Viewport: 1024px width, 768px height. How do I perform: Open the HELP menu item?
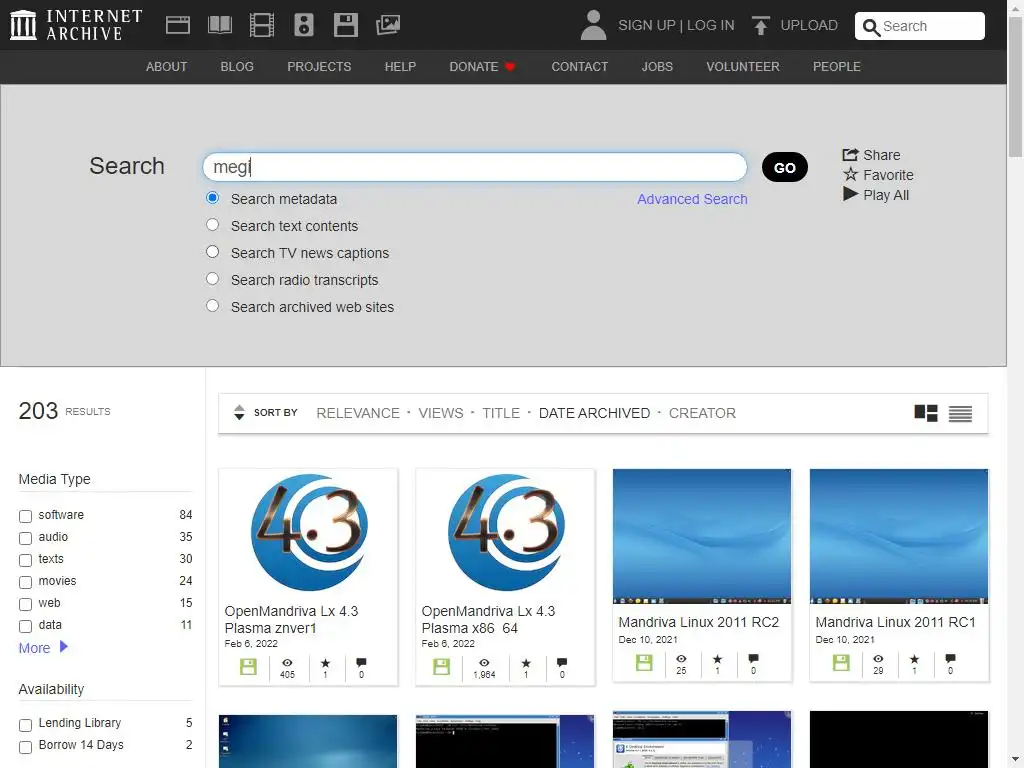(400, 67)
